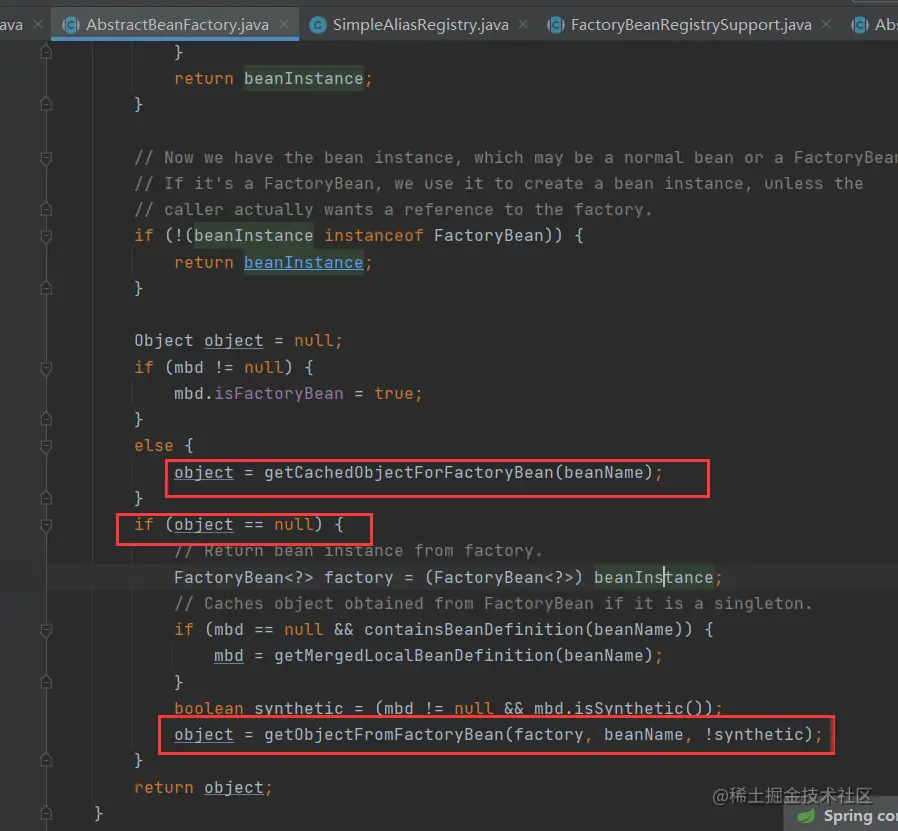Collapse the 'else {' block via gutter marker
898x831 pixels.
[46, 446]
